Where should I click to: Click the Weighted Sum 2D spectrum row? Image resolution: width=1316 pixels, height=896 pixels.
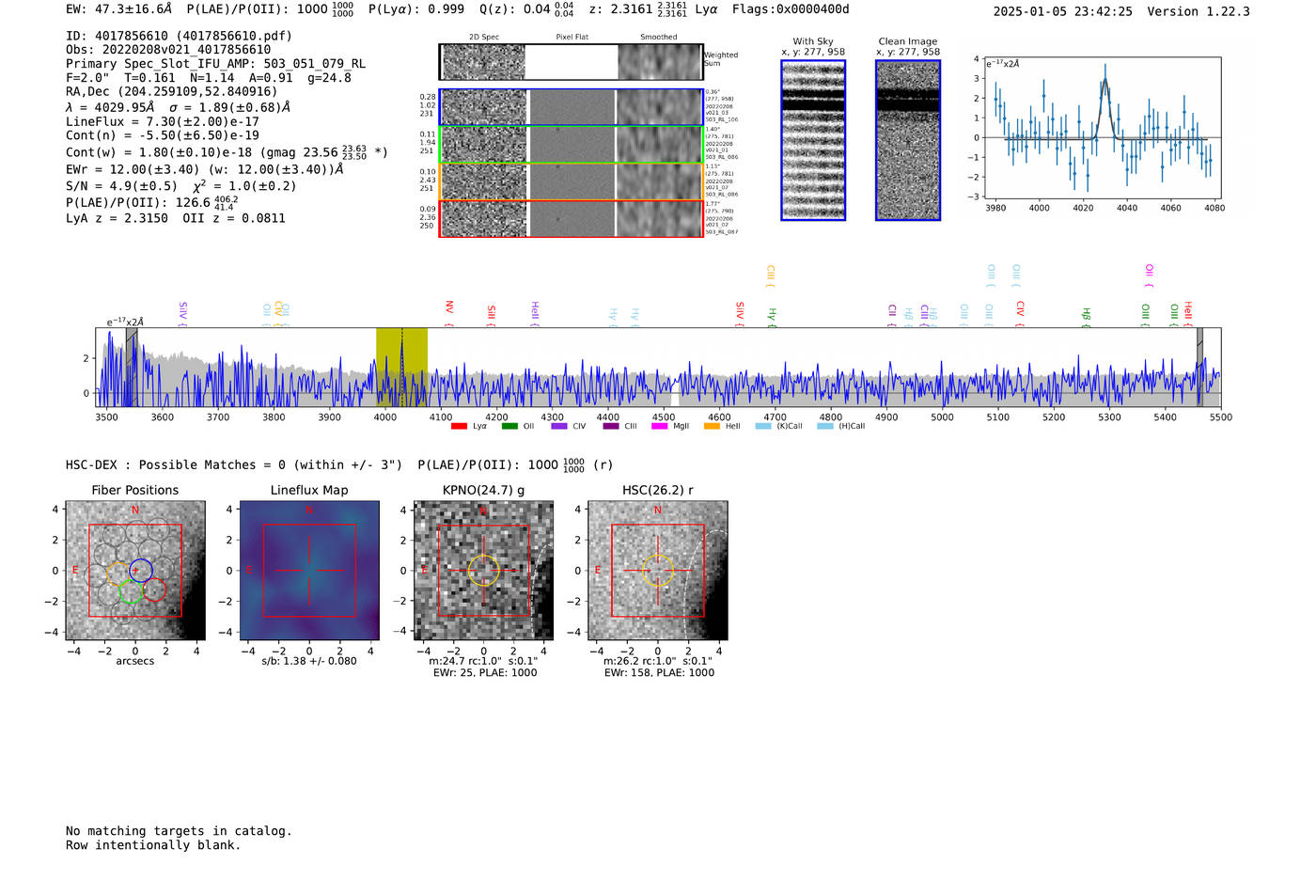(571, 62)
